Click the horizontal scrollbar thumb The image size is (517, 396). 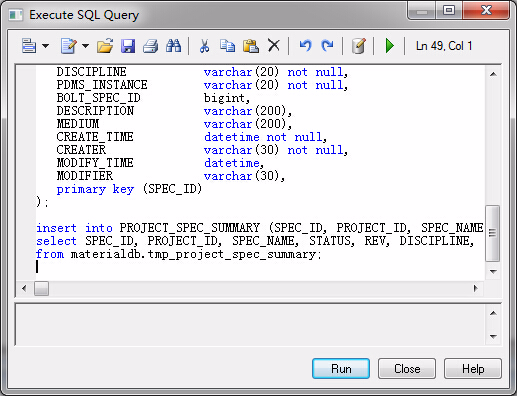pyautogui.click(x=41, y=288)
